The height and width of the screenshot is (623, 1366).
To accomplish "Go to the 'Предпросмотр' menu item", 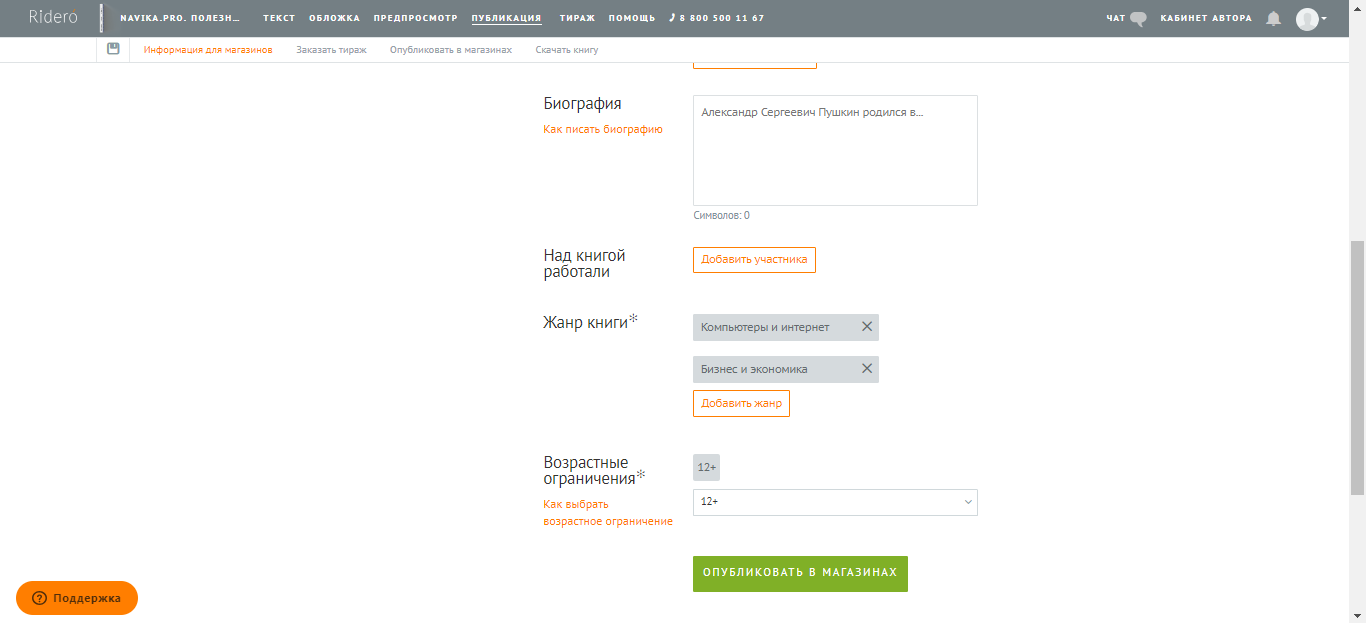I will [415, 18].
